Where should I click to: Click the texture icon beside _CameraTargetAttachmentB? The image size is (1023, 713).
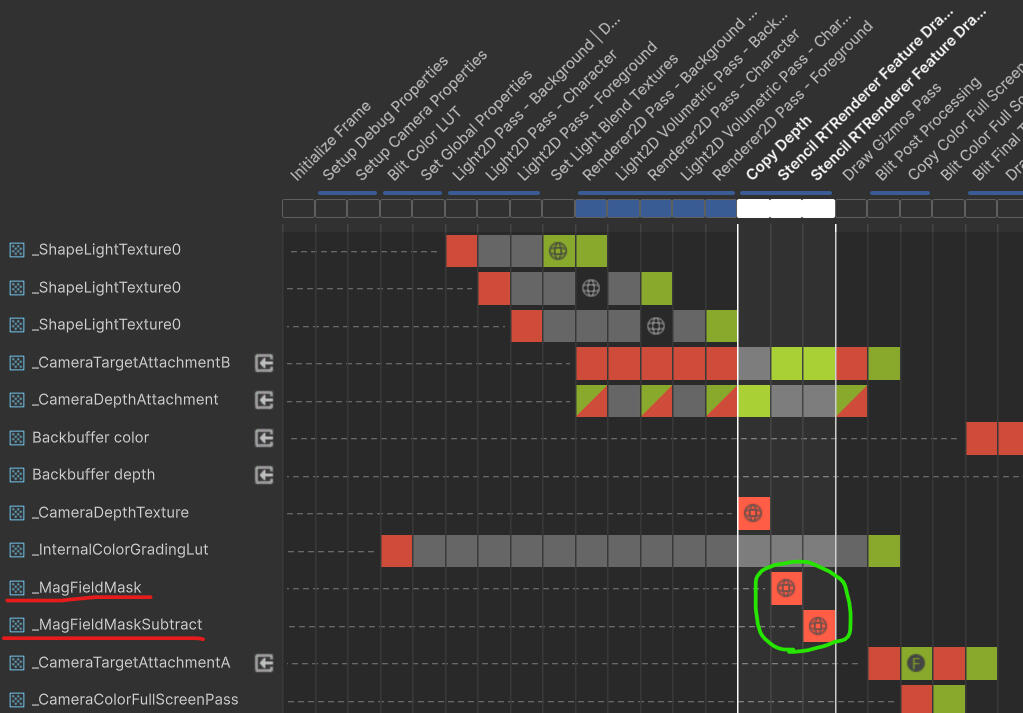coord(17,363)
